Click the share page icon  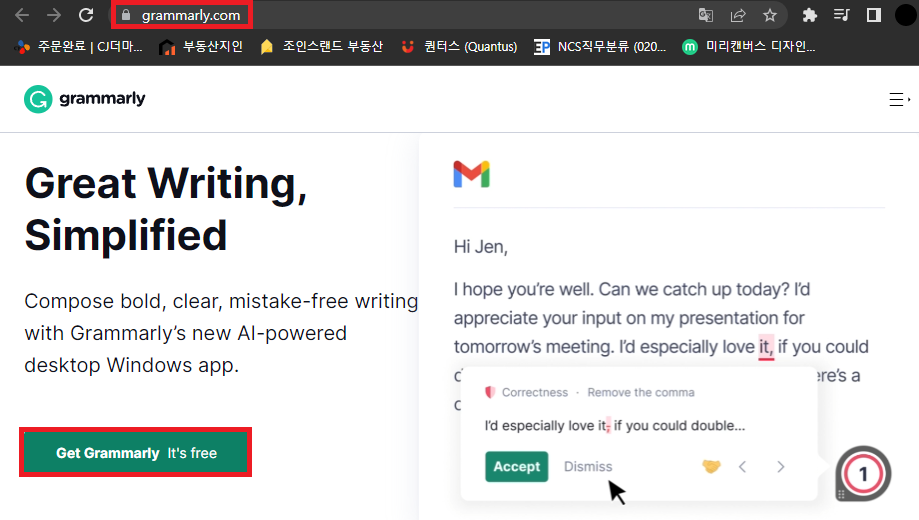pyautogui.click(x=738, y=15)
